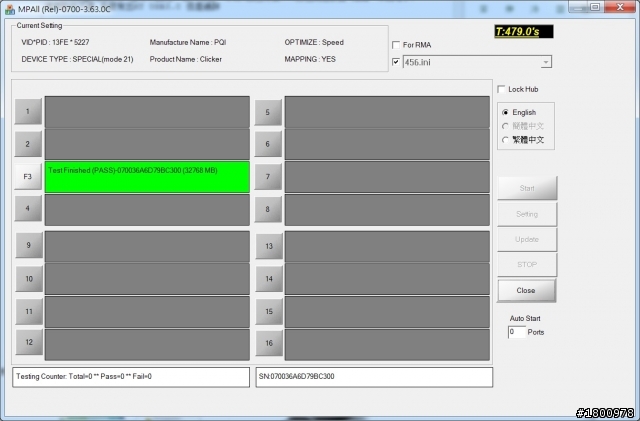Screen dimensions: 640x421
Task: Enable the For RMA checkbox
Action: click(396, 45)
